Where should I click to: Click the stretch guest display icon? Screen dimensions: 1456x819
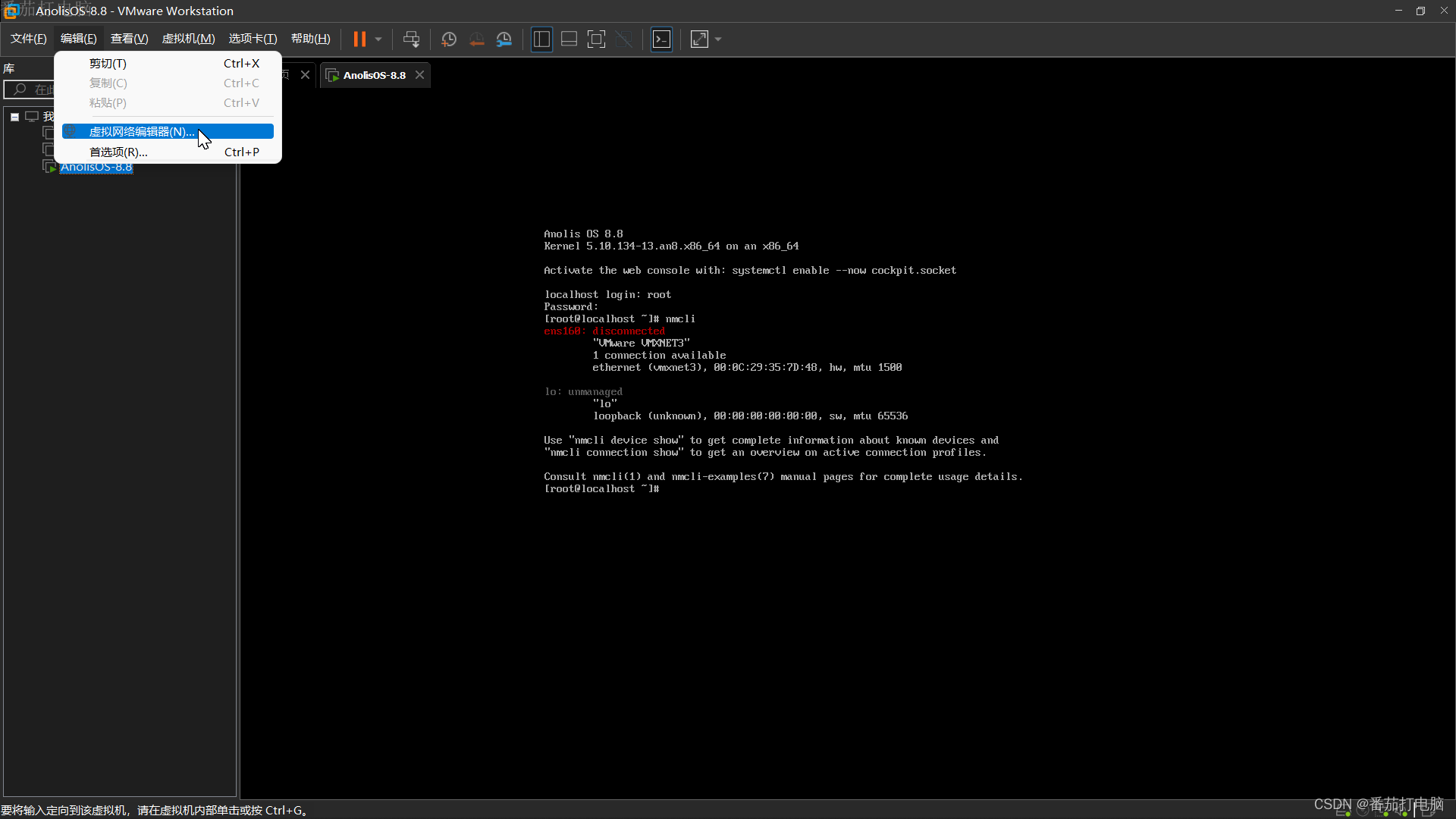pos(699,39)
